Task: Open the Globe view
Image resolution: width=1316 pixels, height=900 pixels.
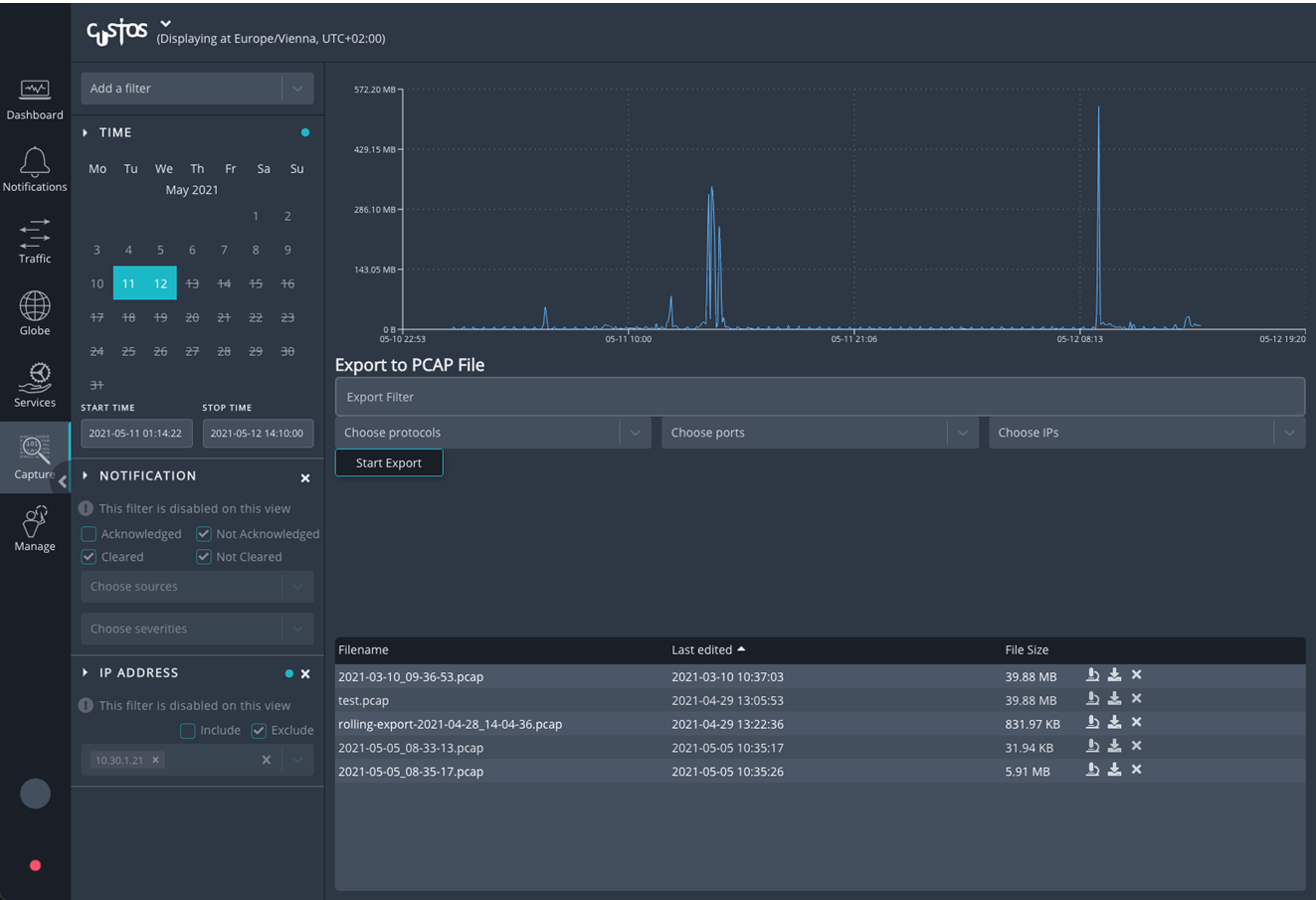Action: [x=35, y=313]
